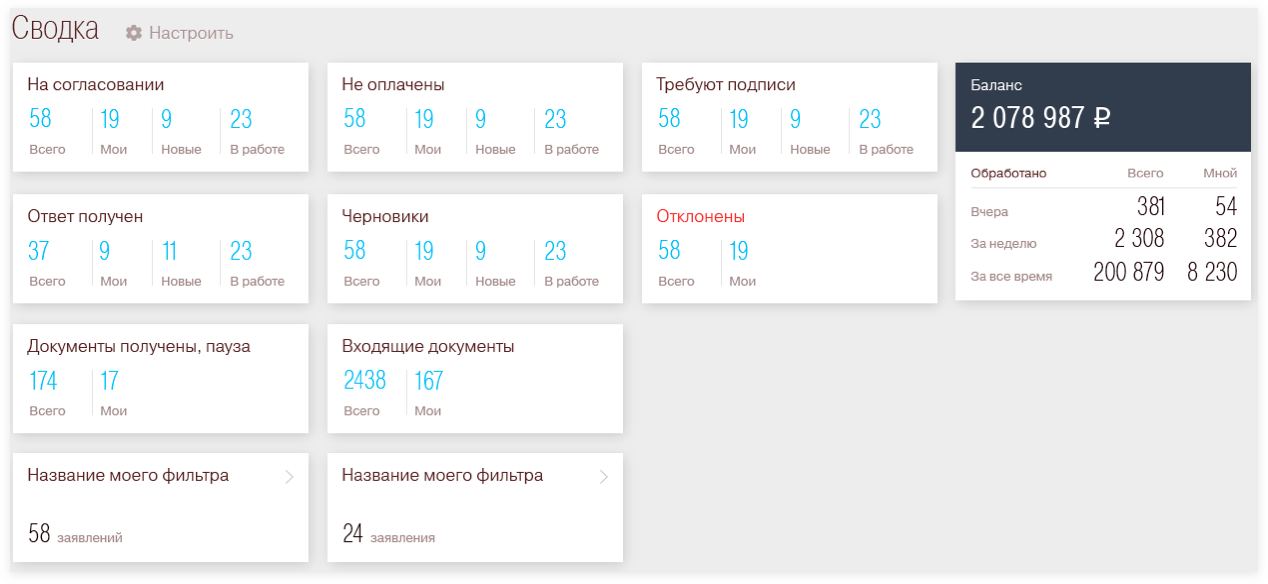Open the filter card with 24 заявления
The image size is (1268, 584).
(x=475, y=508)
